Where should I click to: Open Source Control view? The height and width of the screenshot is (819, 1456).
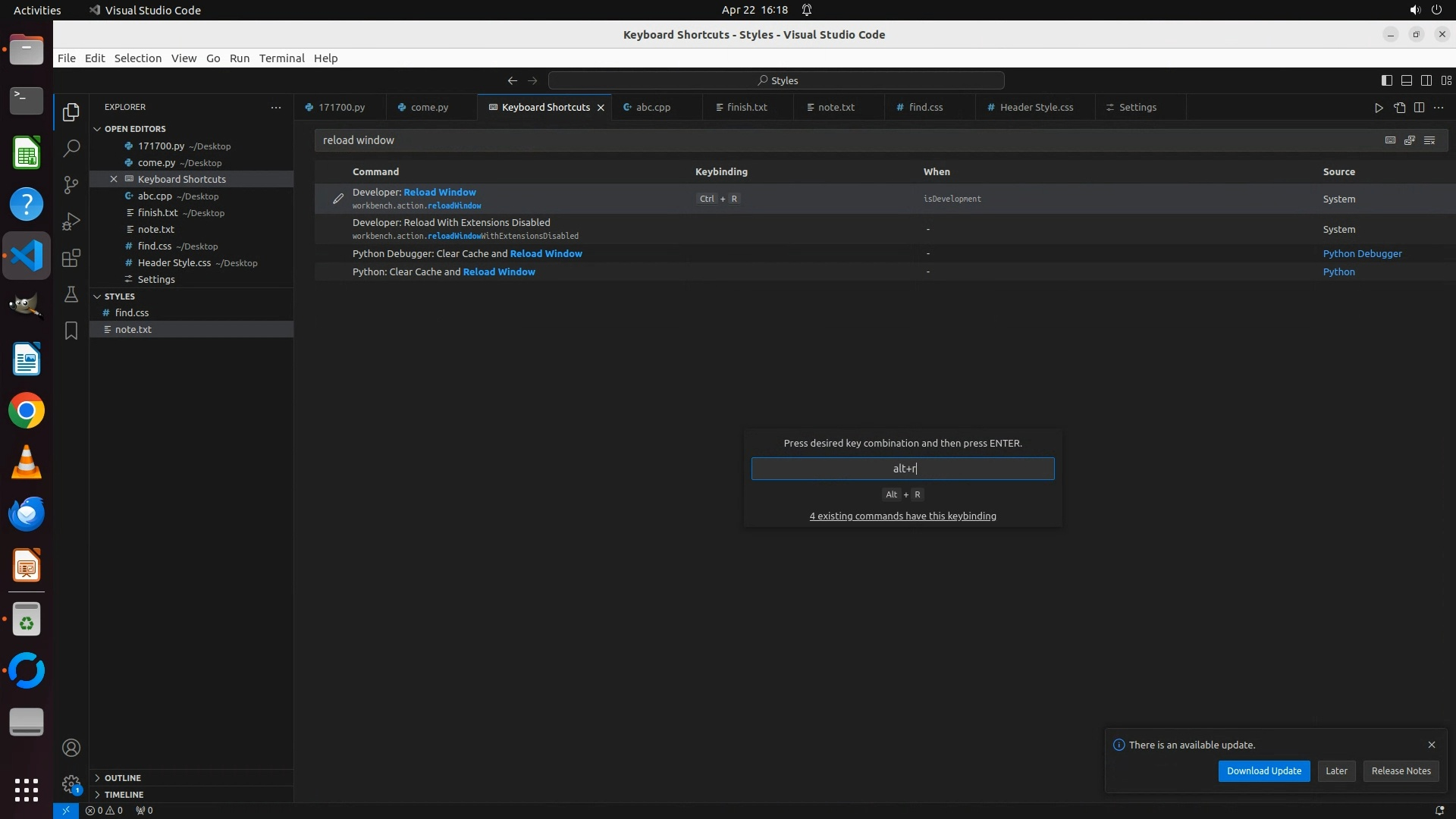pyautogui.click(x=71, y=185)
